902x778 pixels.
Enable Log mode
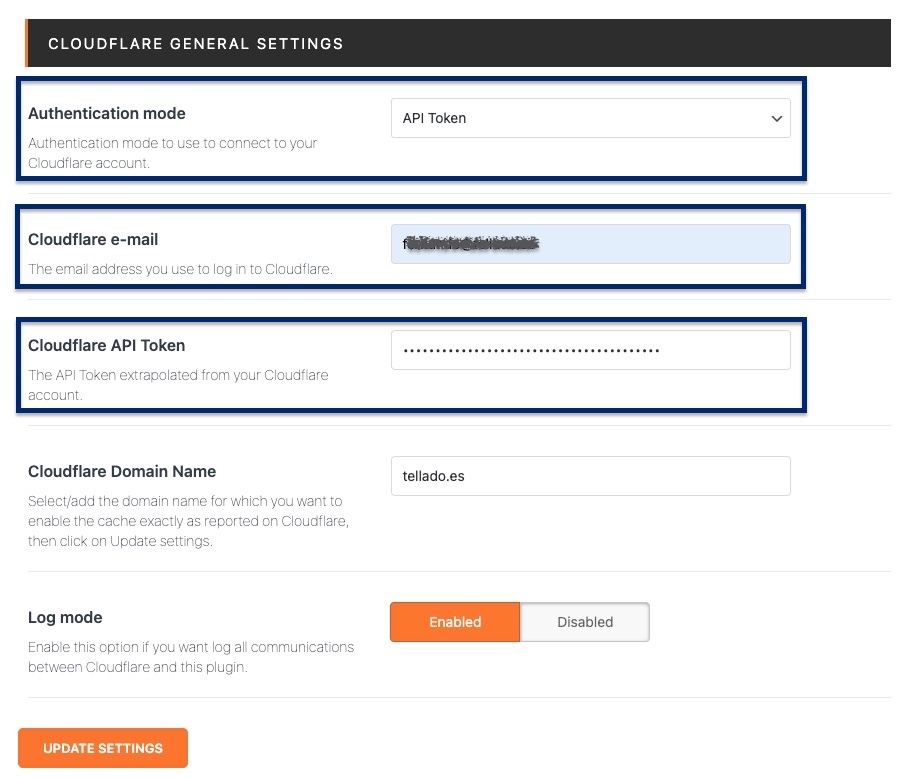[455, 622]
